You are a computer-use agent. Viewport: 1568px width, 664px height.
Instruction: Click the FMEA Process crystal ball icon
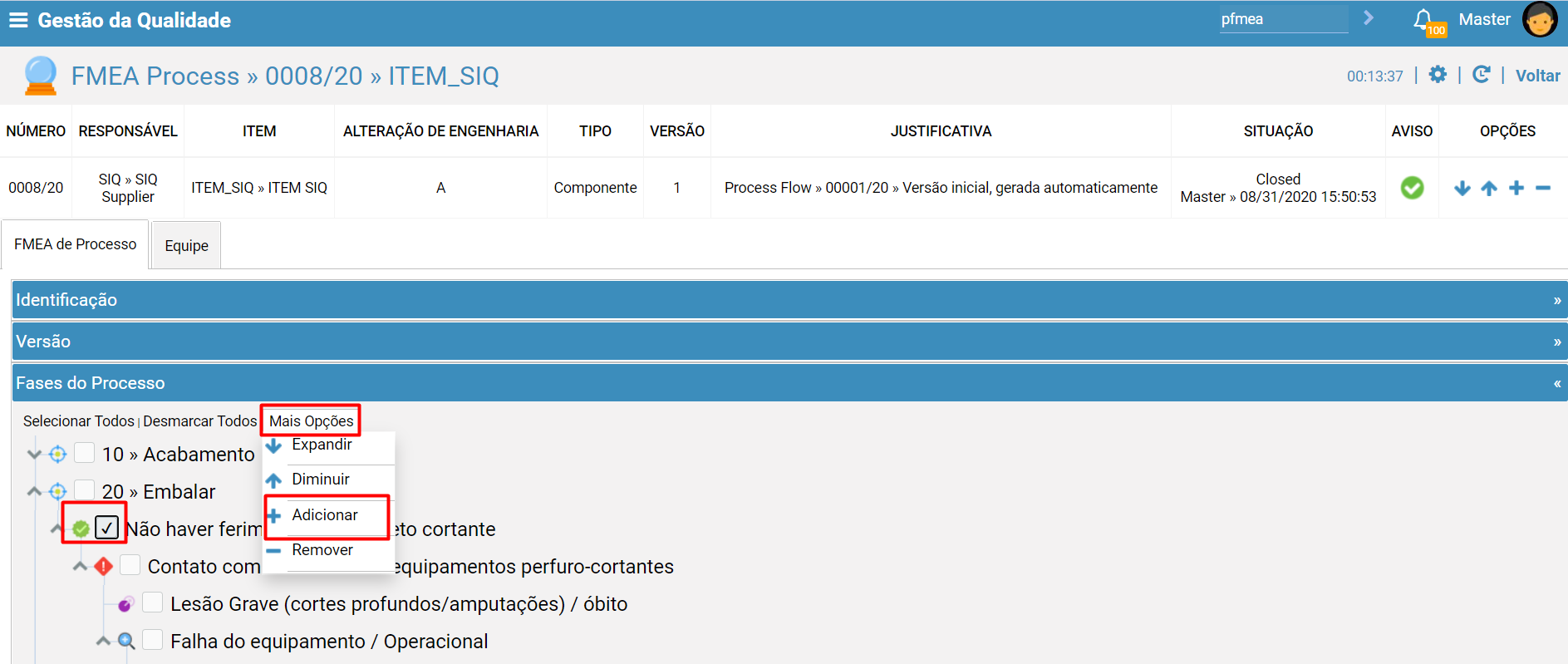pyautogui.click(x=41, y=76)
